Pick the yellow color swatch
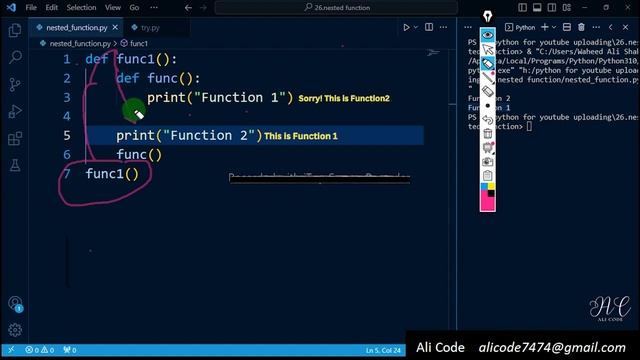The image size is (640, 360). pos(491,187)
